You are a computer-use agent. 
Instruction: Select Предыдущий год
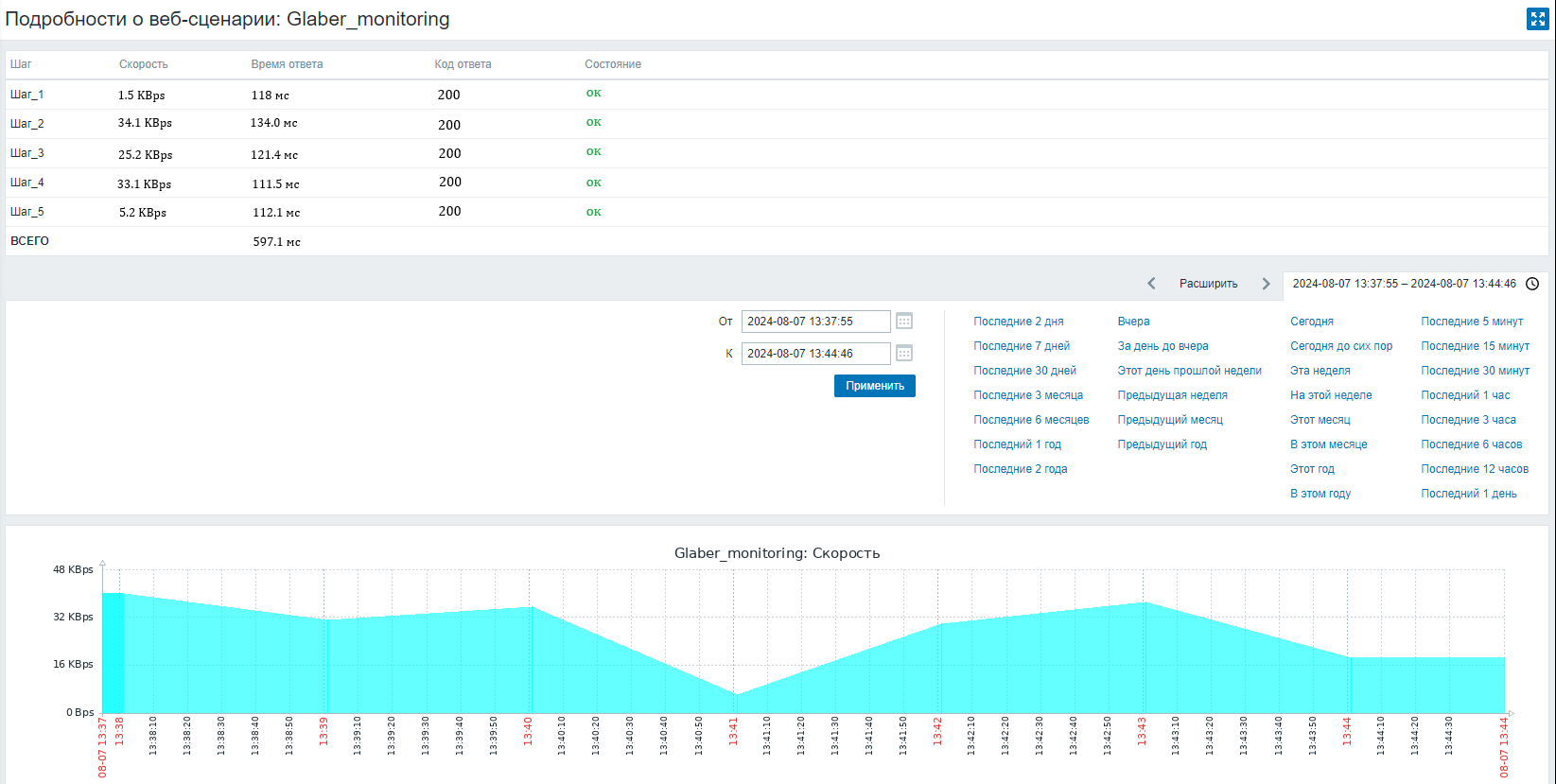click(x=1163, y=444)
